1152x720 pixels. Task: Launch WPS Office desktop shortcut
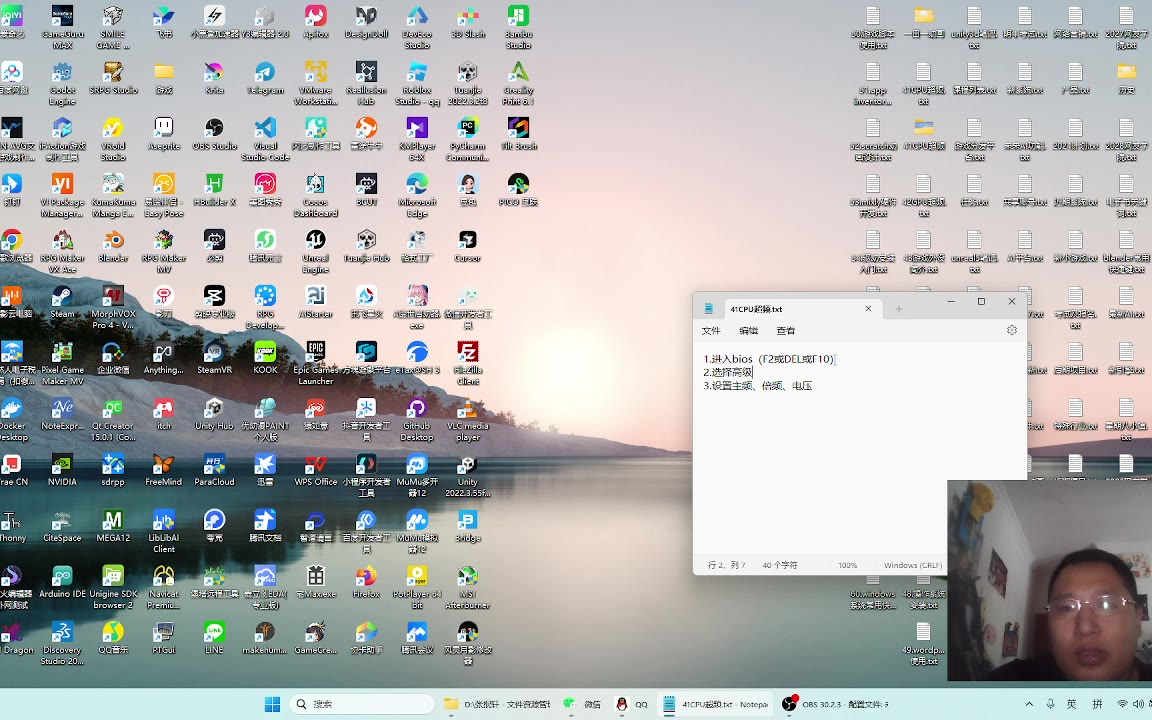[315, 470]
